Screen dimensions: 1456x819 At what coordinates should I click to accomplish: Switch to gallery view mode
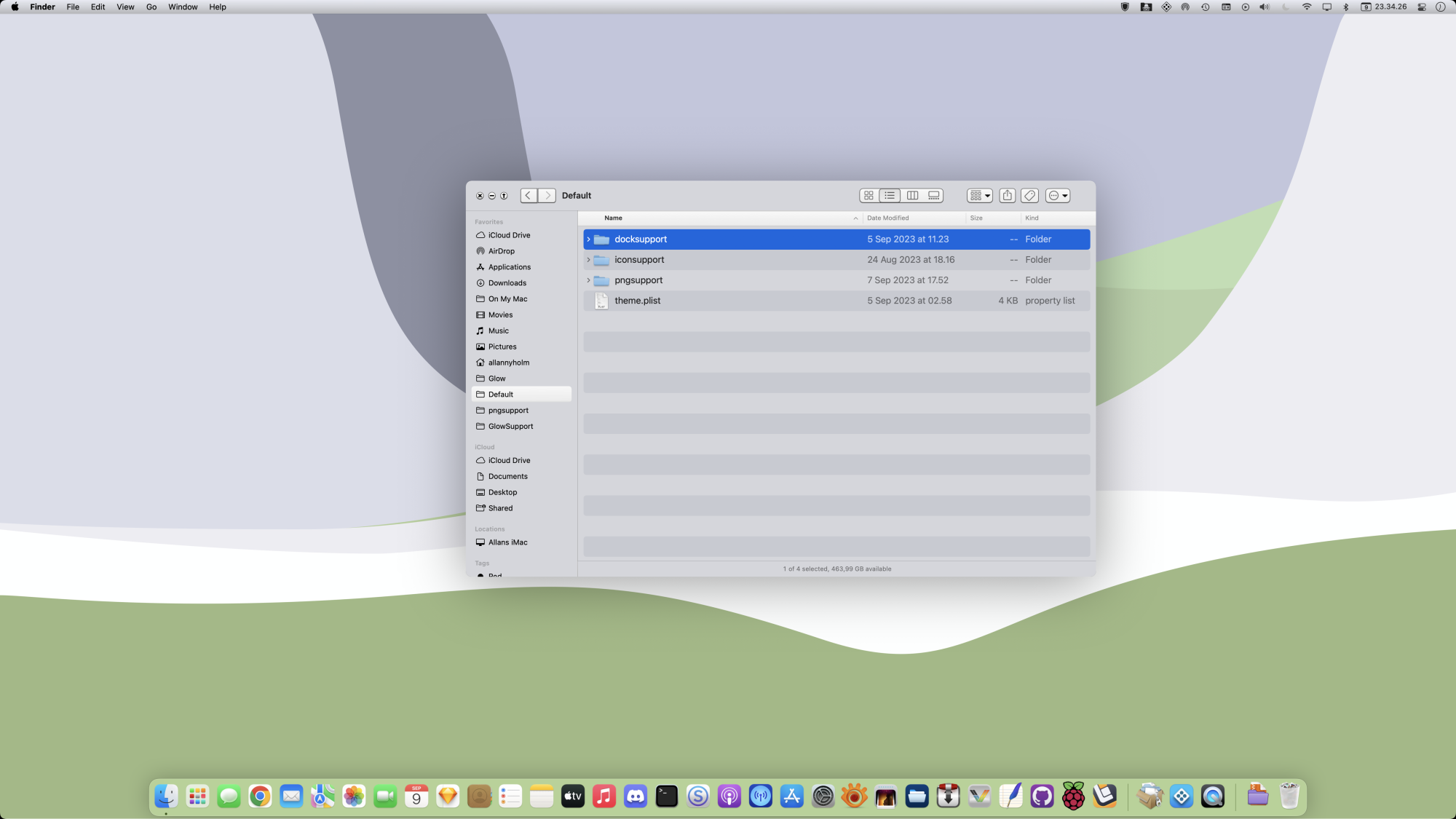934,196
